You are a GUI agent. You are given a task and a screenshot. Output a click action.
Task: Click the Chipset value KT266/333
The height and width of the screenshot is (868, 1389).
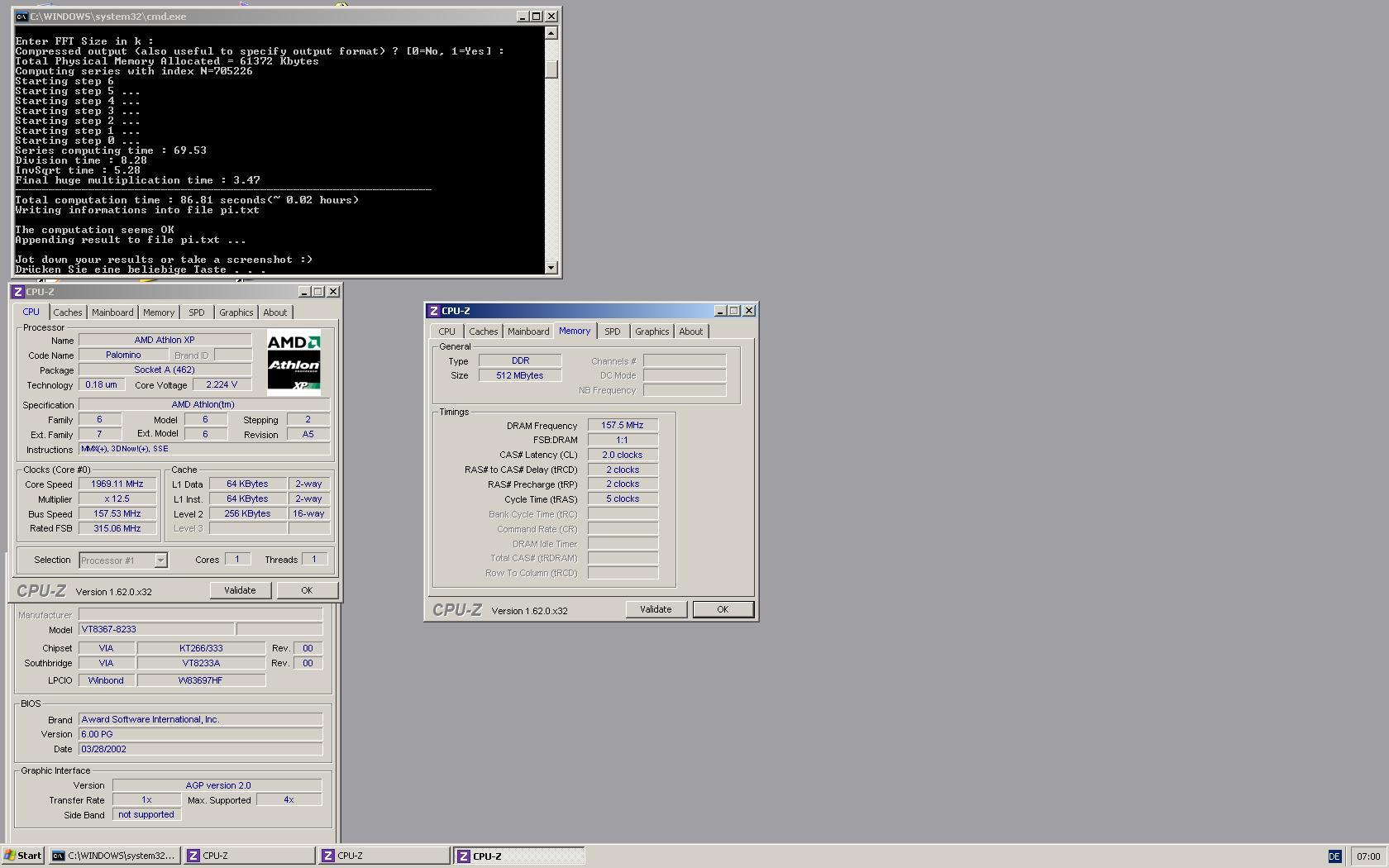(x=201, y=649)
